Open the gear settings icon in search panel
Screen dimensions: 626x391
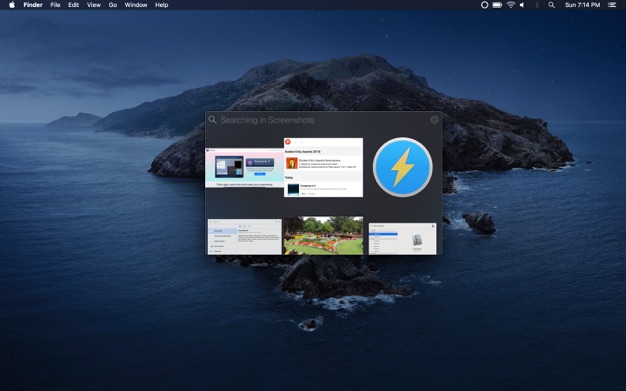click(x=434, y=120)
